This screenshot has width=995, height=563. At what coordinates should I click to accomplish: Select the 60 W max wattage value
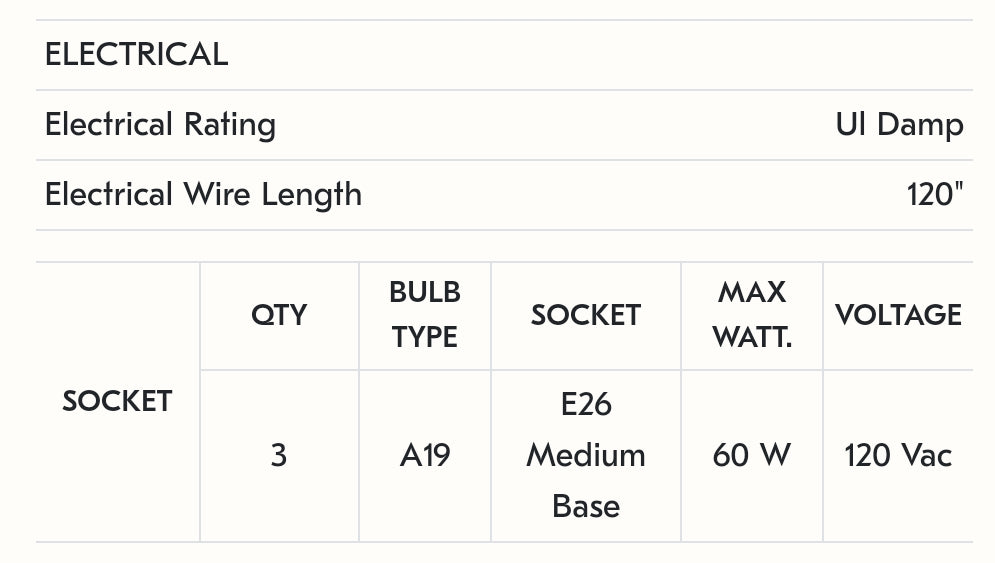[752, 456]
